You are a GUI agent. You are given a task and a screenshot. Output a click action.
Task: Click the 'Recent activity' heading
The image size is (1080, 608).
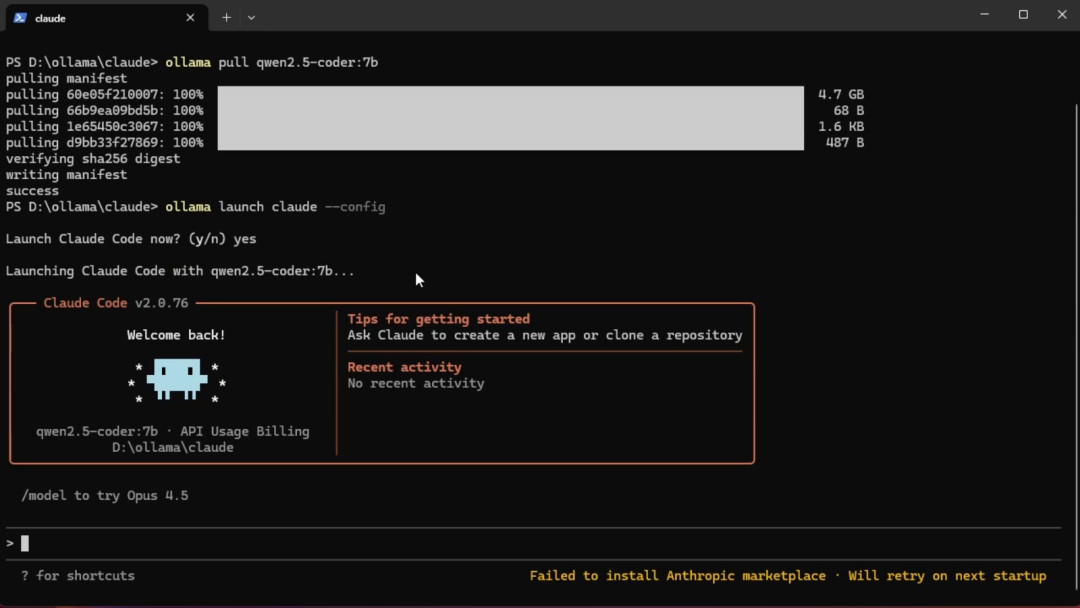point(404,367)
